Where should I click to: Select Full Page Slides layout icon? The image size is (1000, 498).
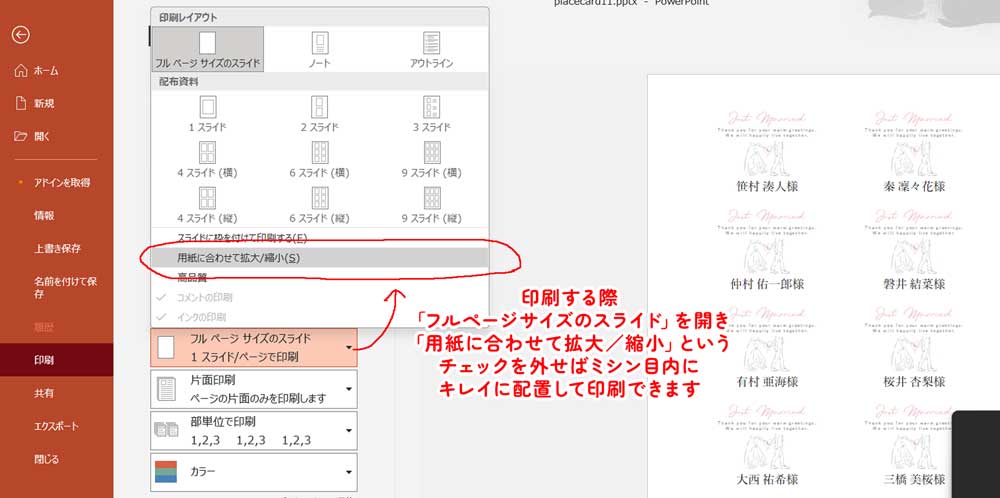coord(207,48)
